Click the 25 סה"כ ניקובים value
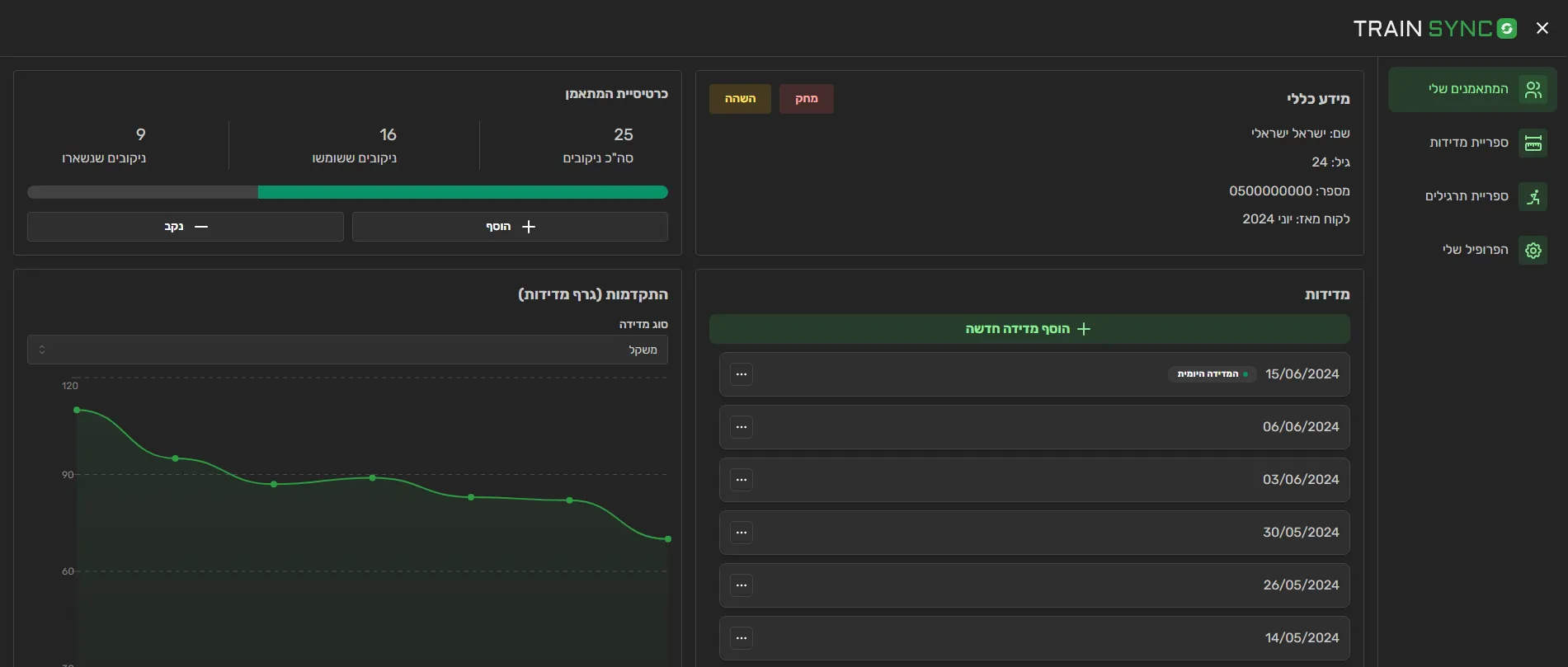This screenshot has width=1568, height=667. (x=624, y=134)
